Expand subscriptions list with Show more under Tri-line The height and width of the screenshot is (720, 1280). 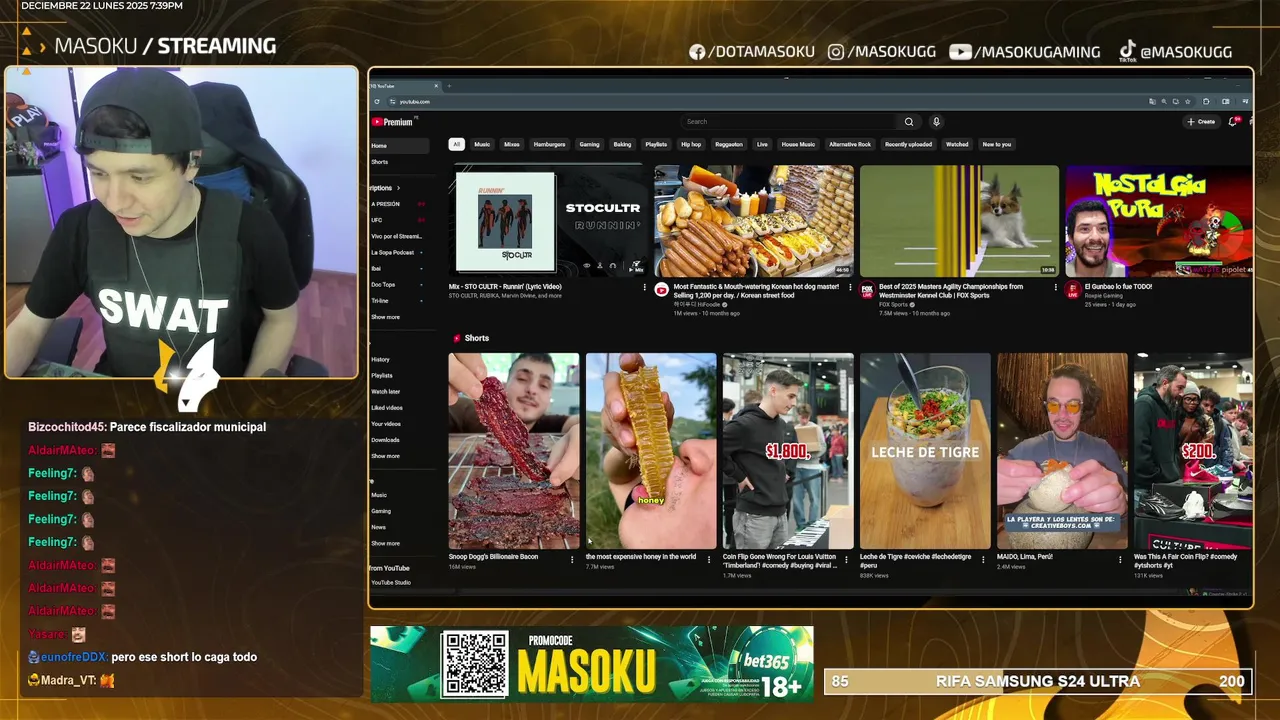coord(386,317)
